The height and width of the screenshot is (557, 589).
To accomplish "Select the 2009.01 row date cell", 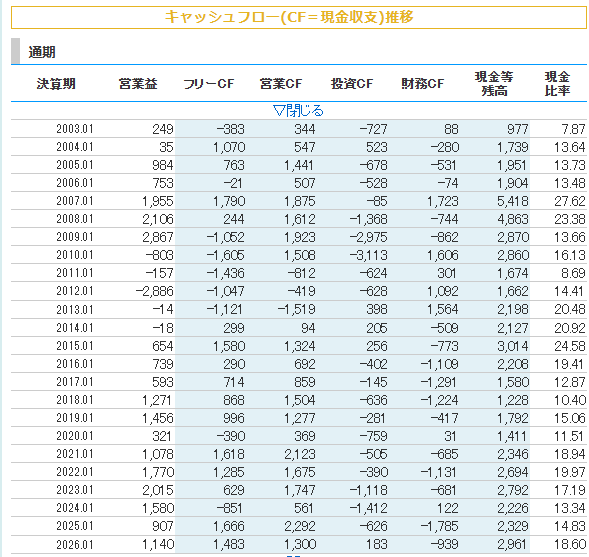I will click(x=74, y=237).
